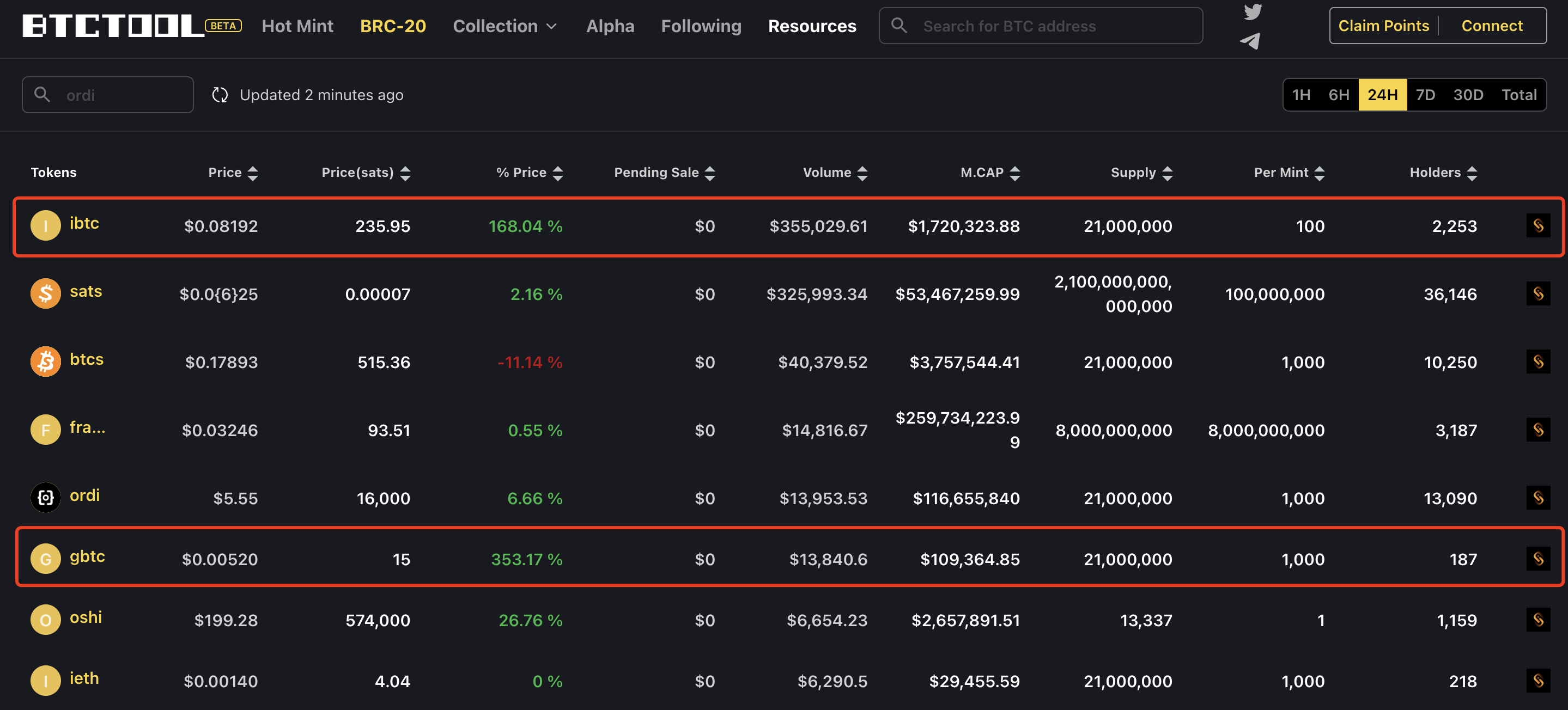This screenshot has width=1568, height=710.
Task: Select the Total time range option
Action: tap(1519, 95)
